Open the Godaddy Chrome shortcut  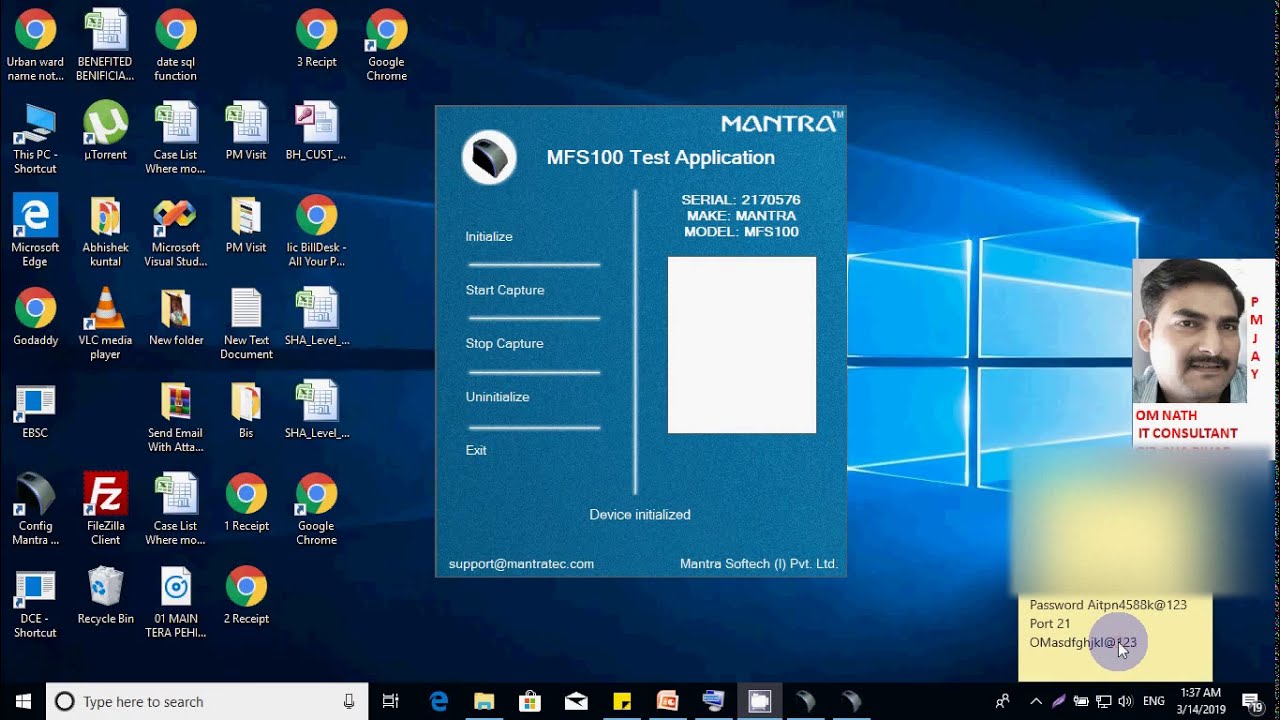pyautogui.click(x=35, y=318)
